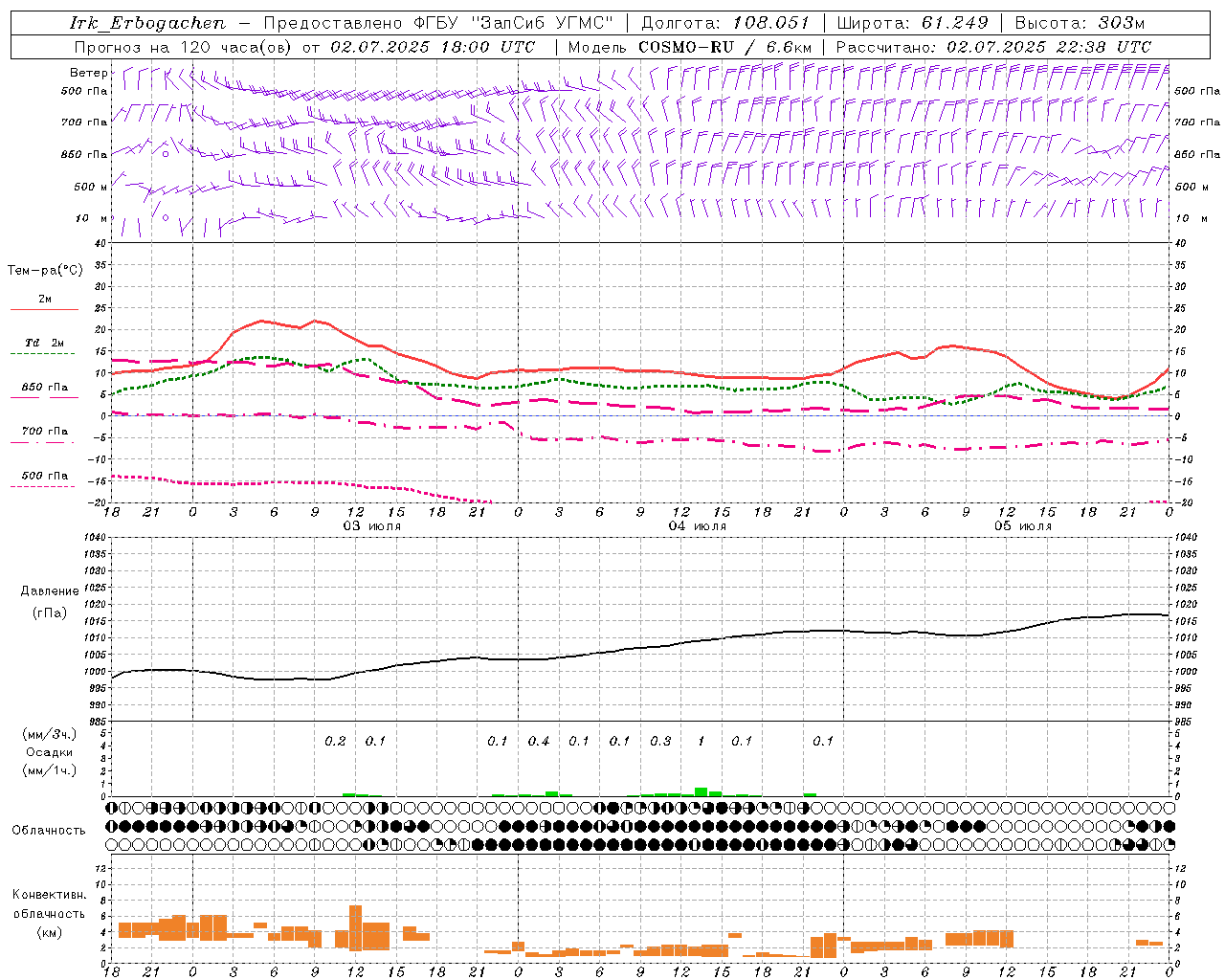Click the tallest green precipitation bar

coord(702,791)
